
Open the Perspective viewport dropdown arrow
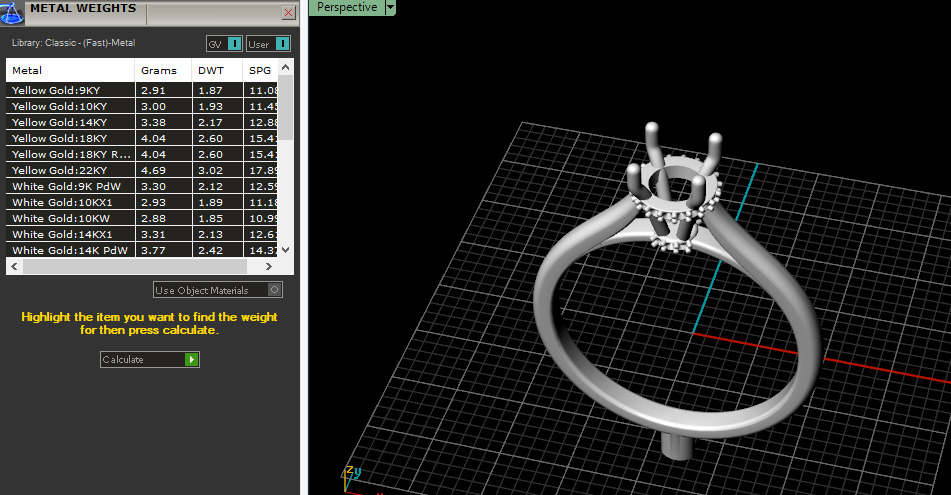click(x=391, y=7)
